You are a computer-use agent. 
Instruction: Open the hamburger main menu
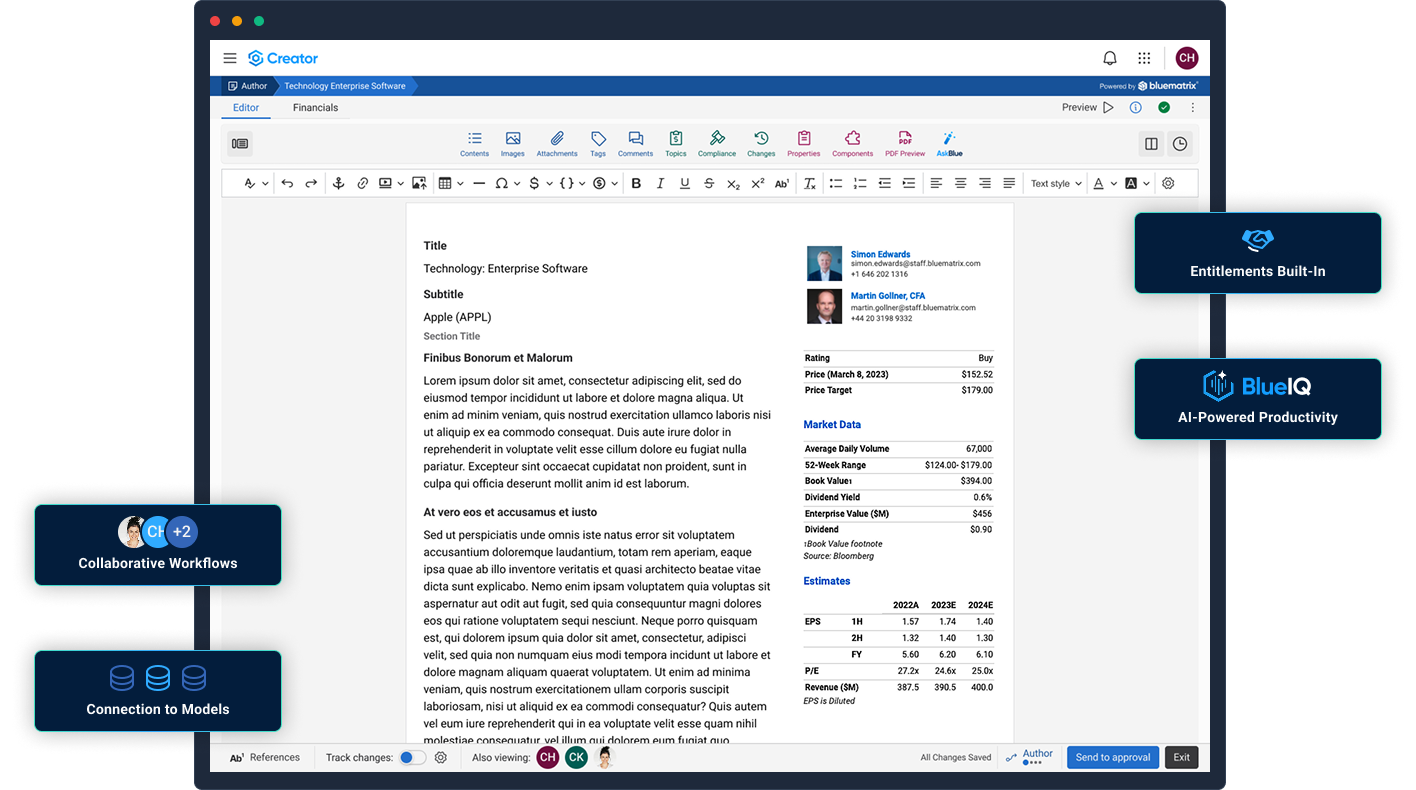(x=230, y=58)
